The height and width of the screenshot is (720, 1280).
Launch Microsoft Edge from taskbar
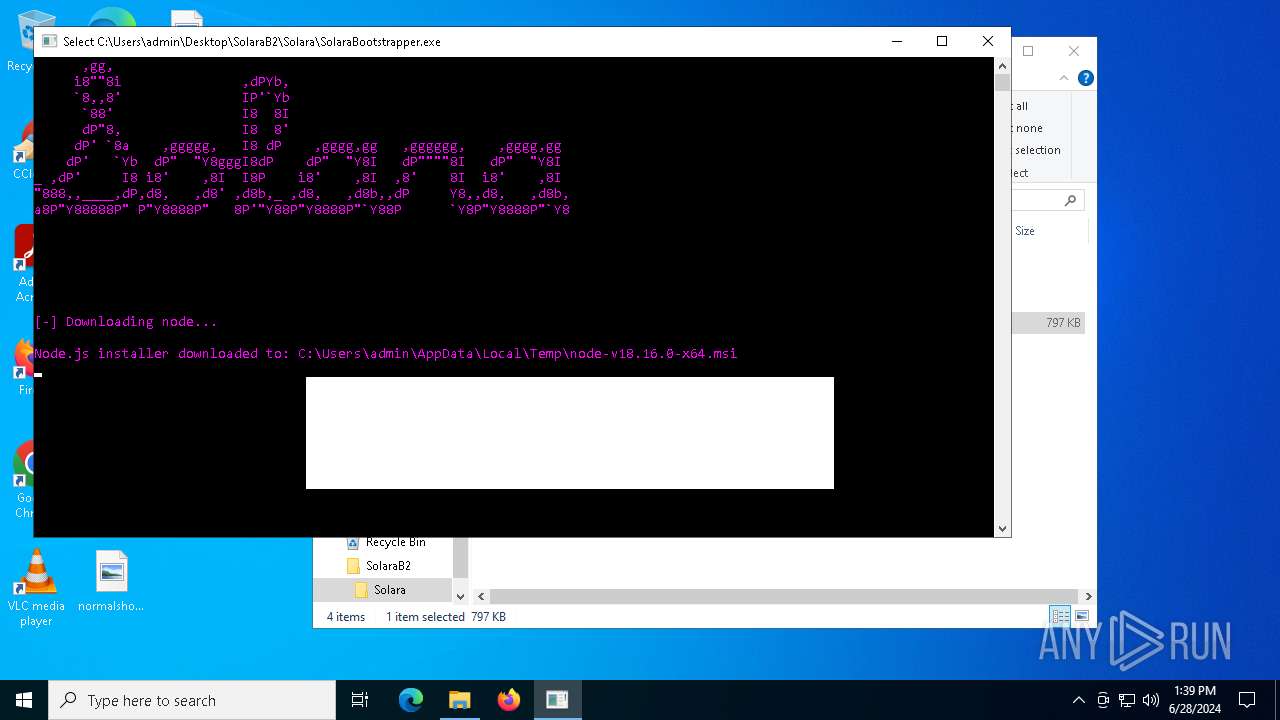tap(411, 700)
